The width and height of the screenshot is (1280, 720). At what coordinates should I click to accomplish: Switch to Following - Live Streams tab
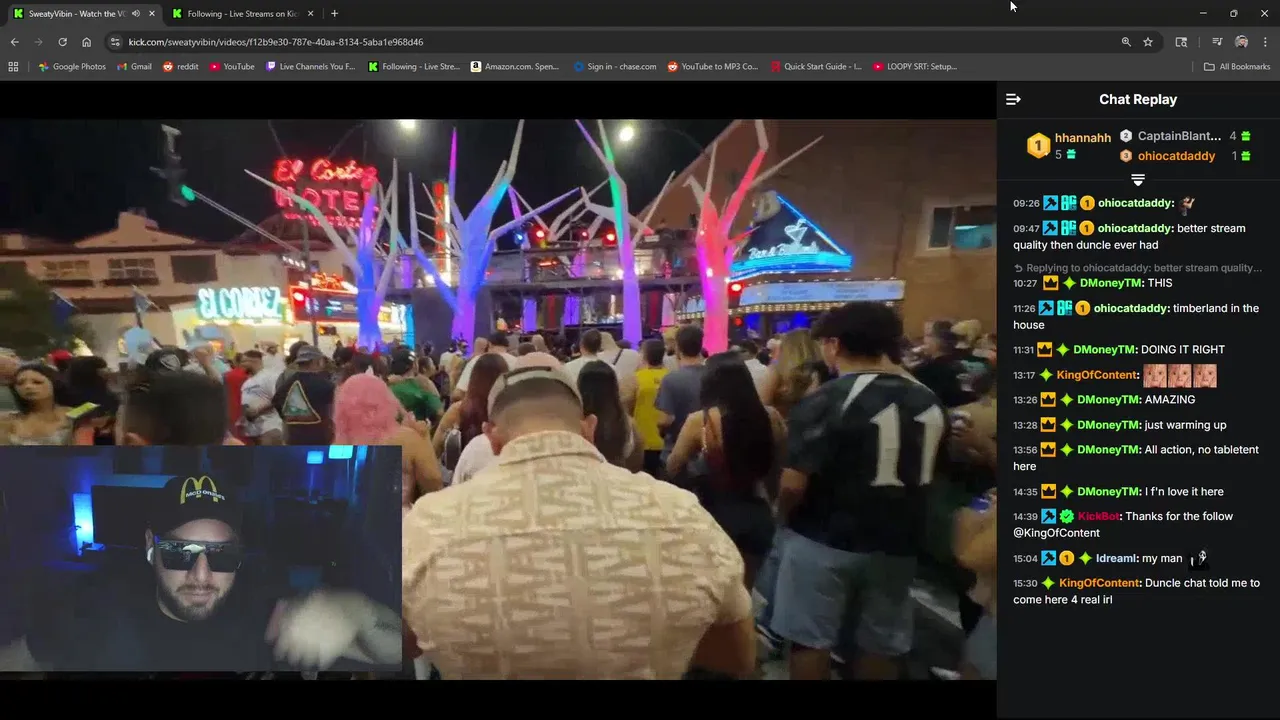[x=242, y=14]
